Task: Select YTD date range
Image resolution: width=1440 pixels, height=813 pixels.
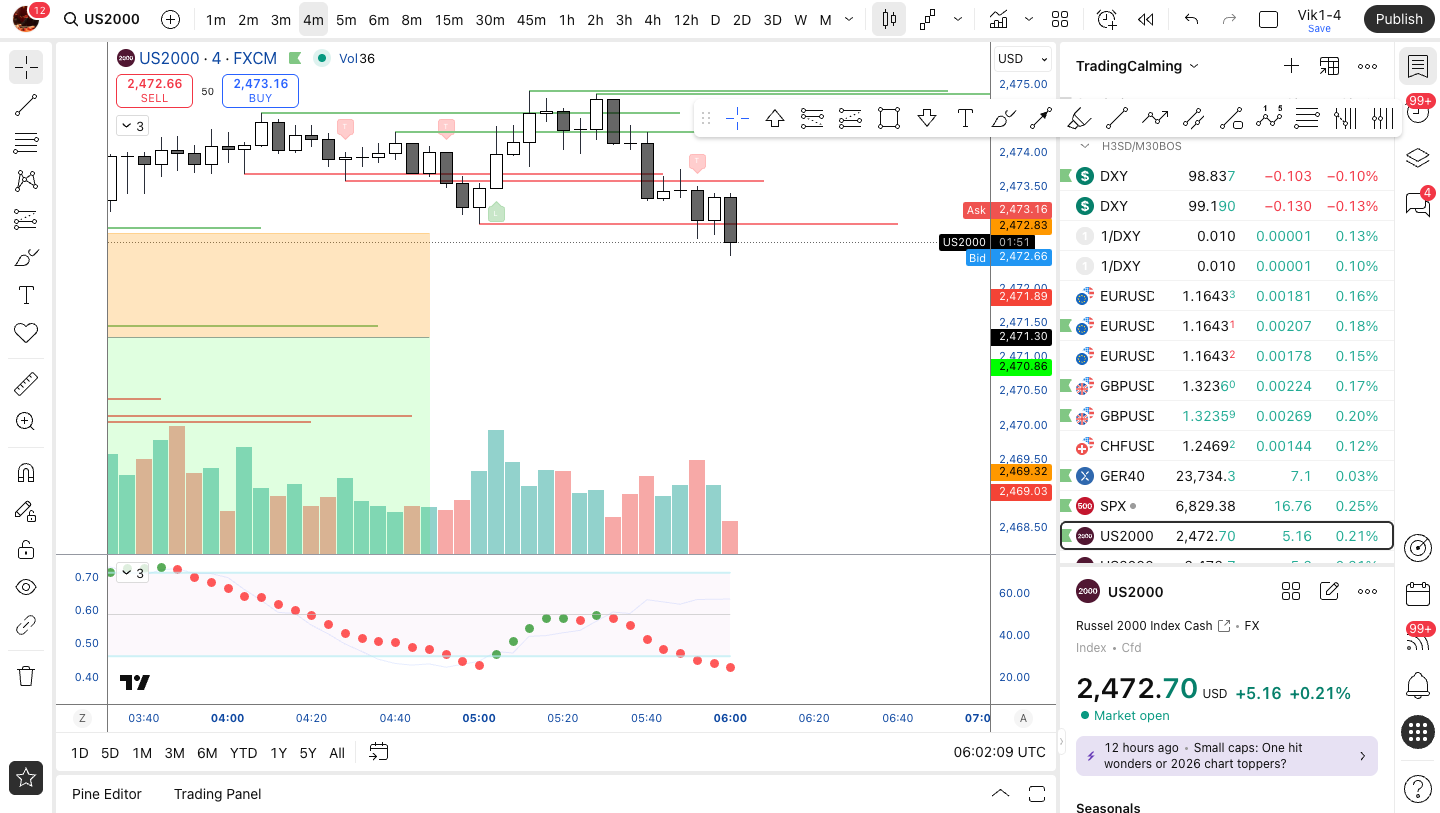Action: pyautogui.click(x=243, y=753)
